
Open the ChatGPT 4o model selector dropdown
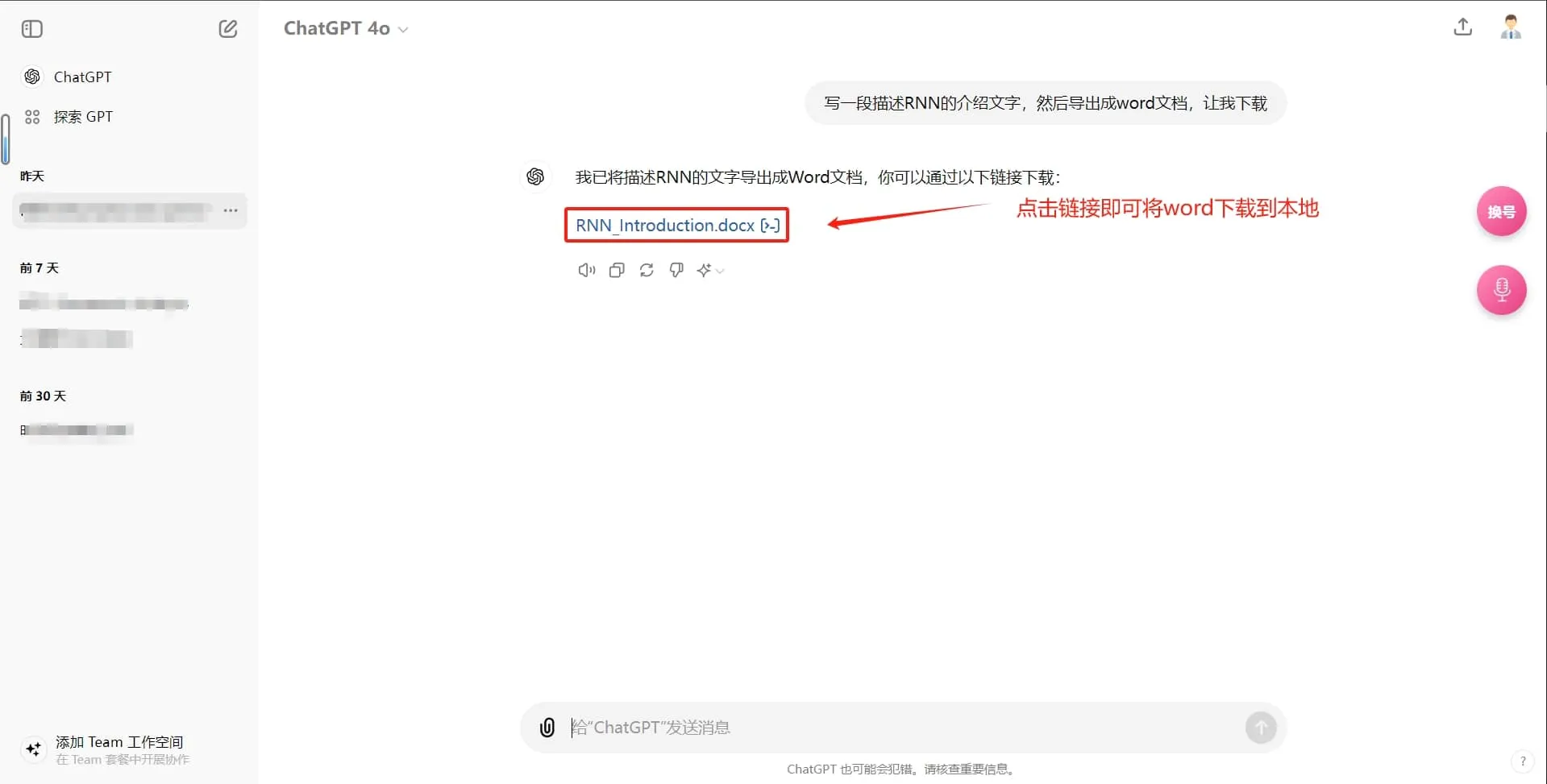click(345, 28)
